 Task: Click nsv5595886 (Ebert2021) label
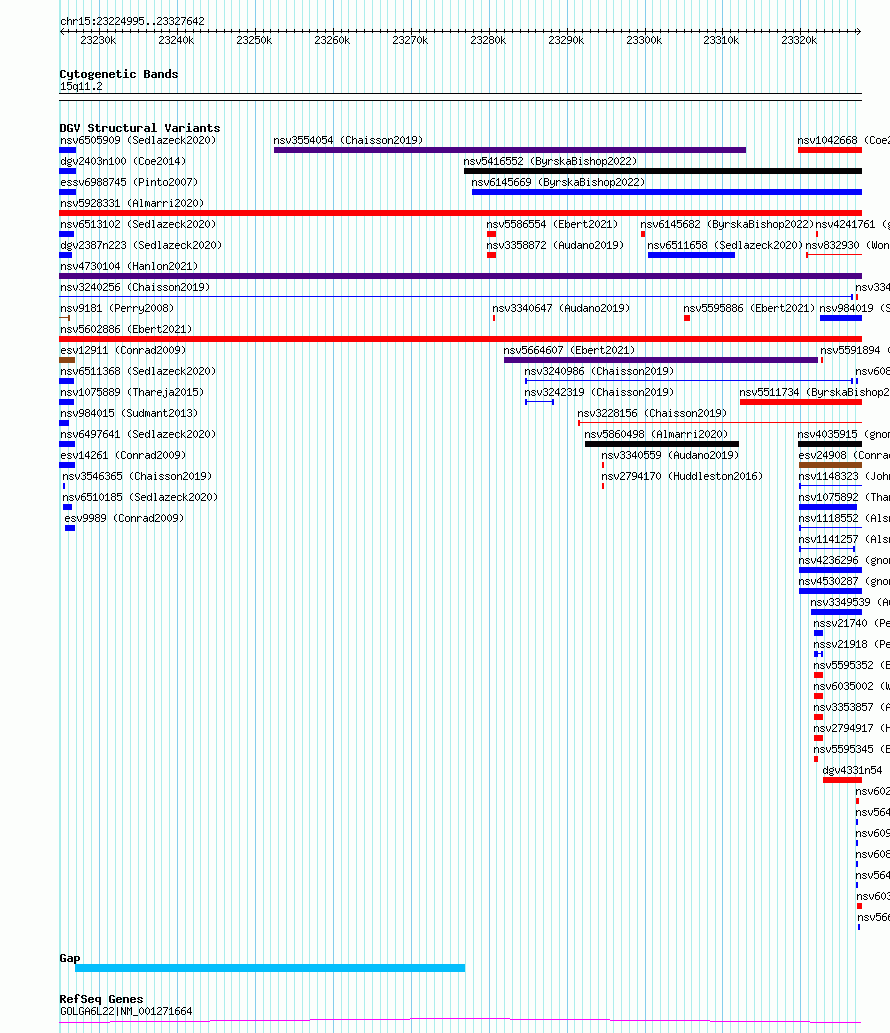[x=749, y=308]
